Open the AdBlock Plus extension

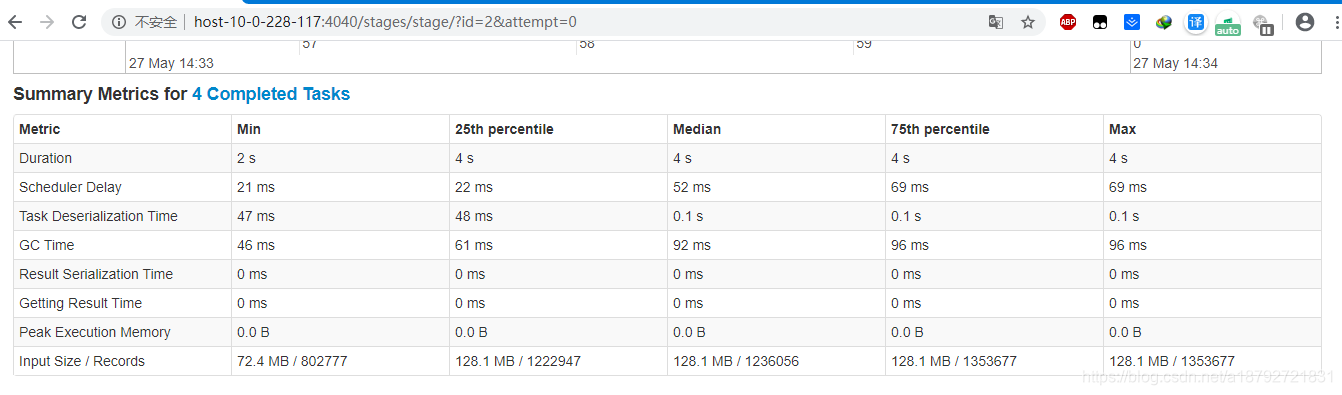tap(1068, 22)
